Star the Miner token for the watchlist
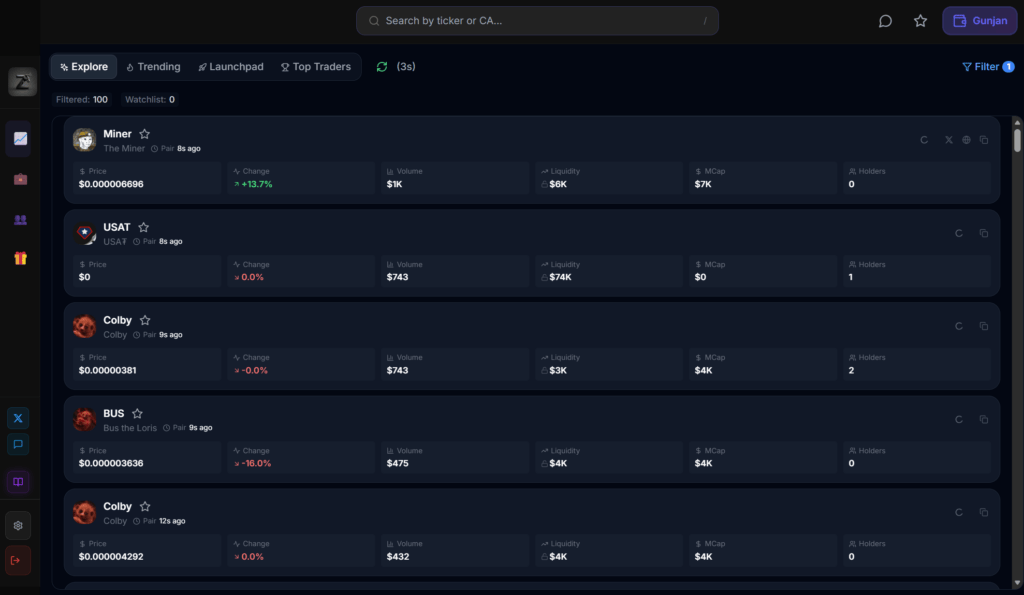The height and width of the screenshot is (595, 1024). tap(145, 134)
